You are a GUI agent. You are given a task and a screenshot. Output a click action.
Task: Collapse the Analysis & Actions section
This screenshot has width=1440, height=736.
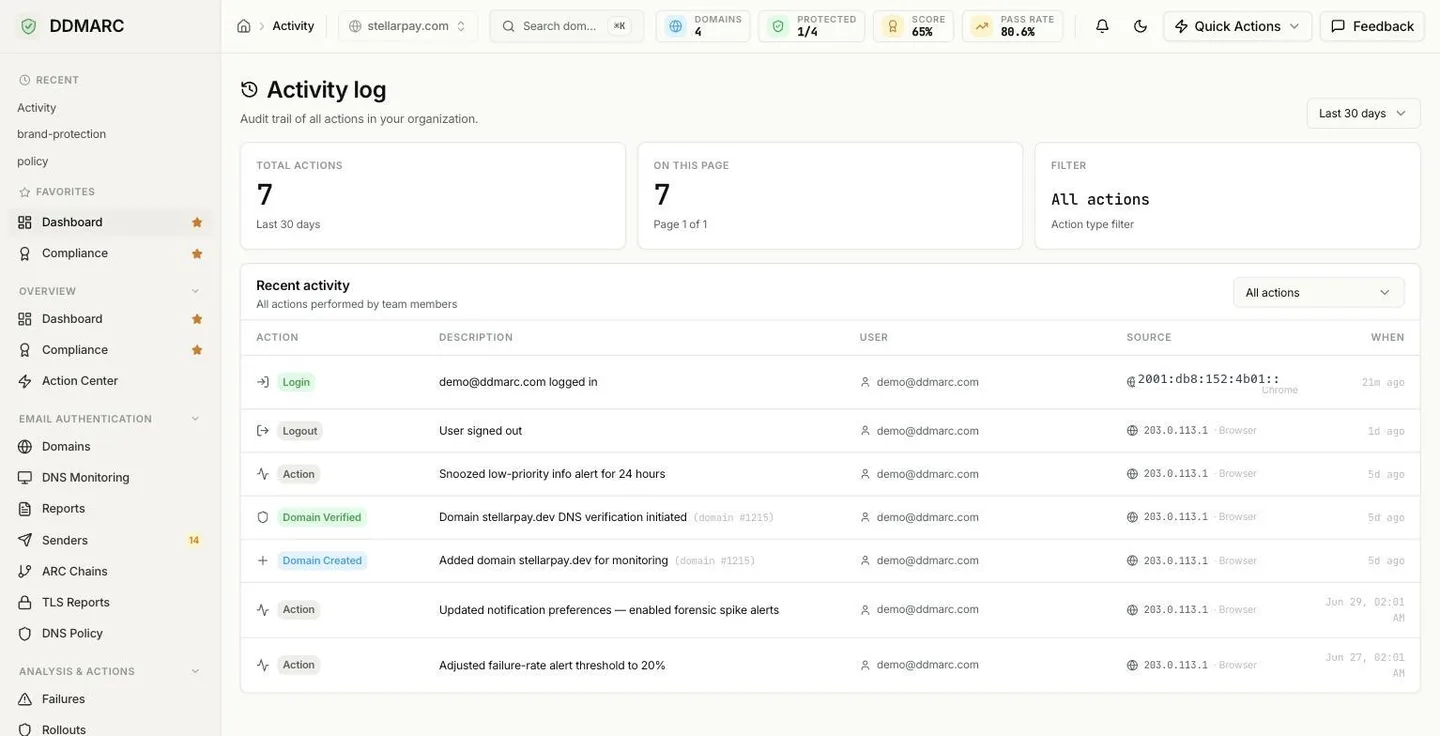pos(195,671)
